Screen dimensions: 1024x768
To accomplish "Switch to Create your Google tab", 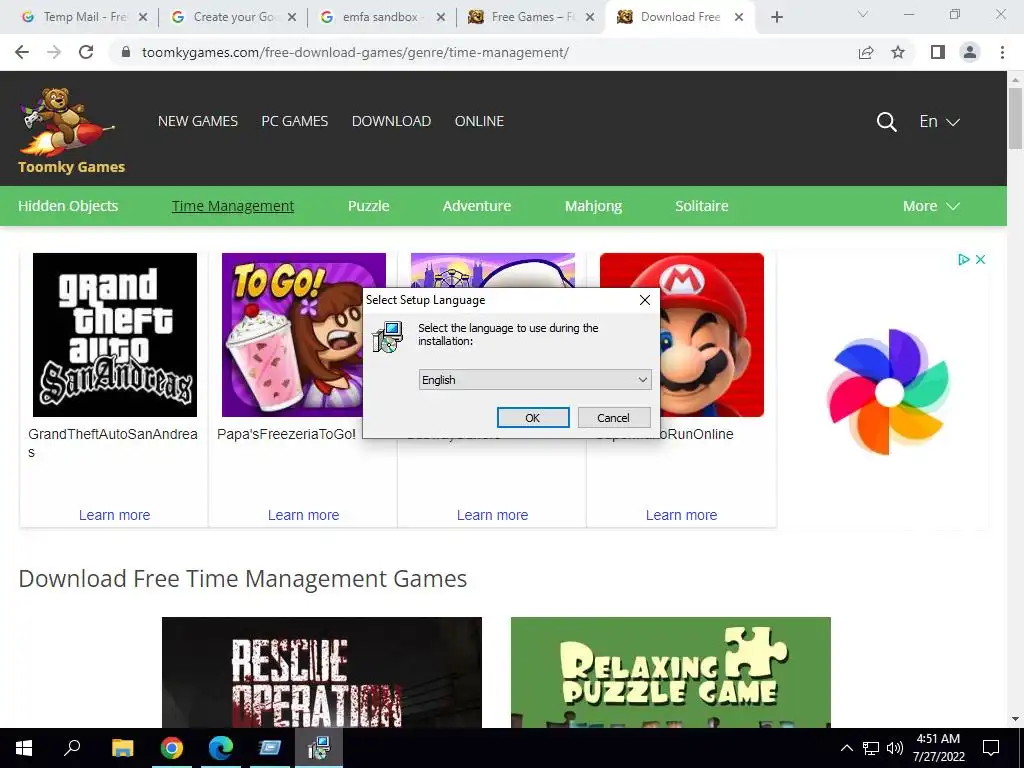I will click(232, 17).
